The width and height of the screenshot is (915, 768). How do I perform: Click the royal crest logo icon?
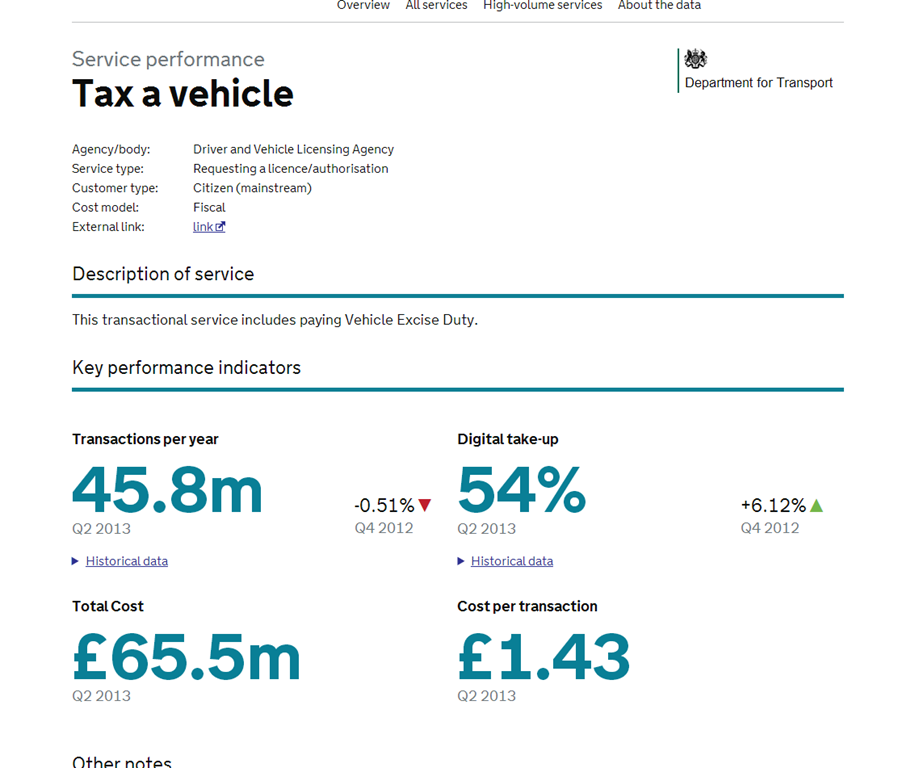click(695, 59)
